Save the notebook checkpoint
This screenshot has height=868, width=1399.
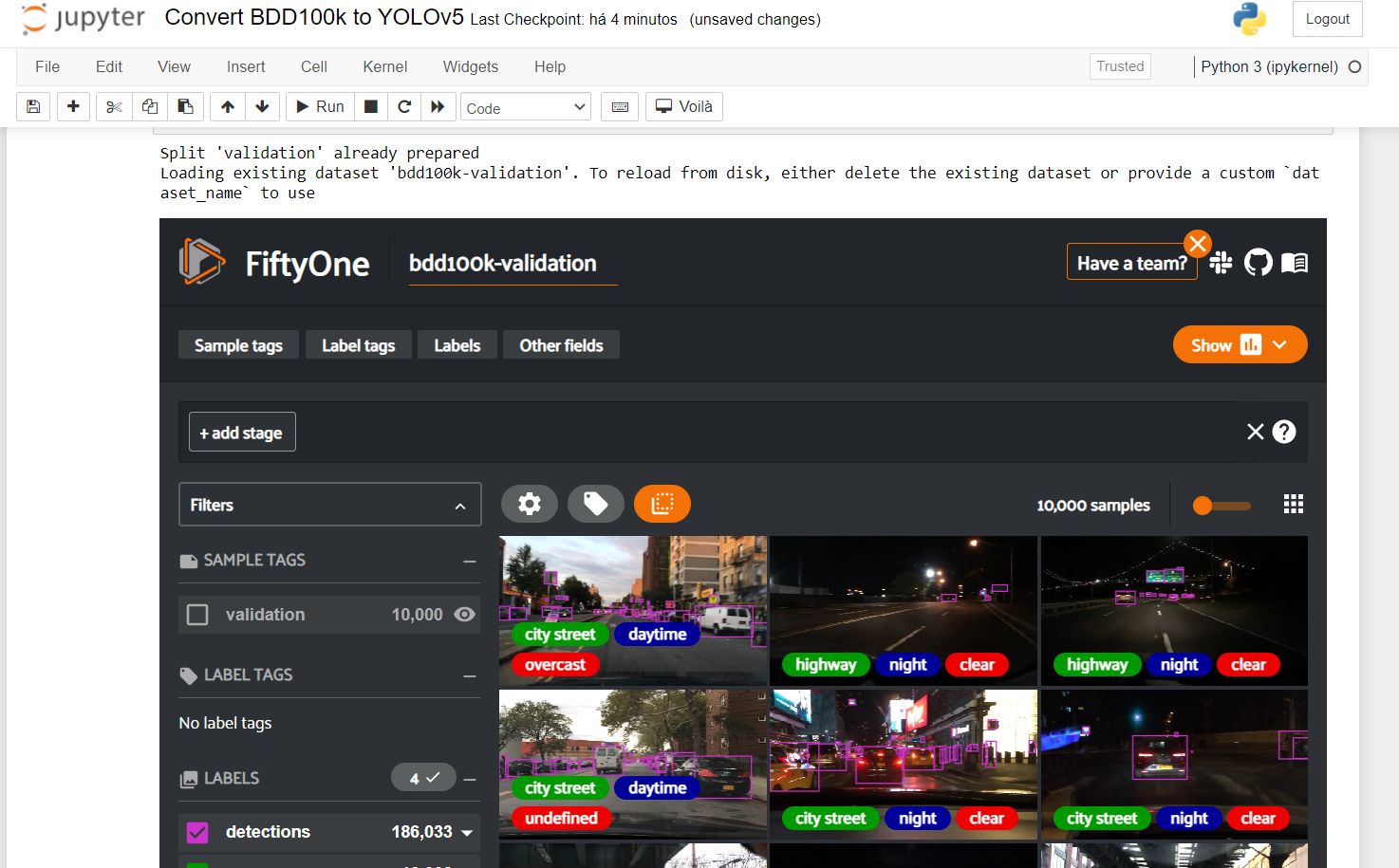pyautogui.click(x=33, y=106)
